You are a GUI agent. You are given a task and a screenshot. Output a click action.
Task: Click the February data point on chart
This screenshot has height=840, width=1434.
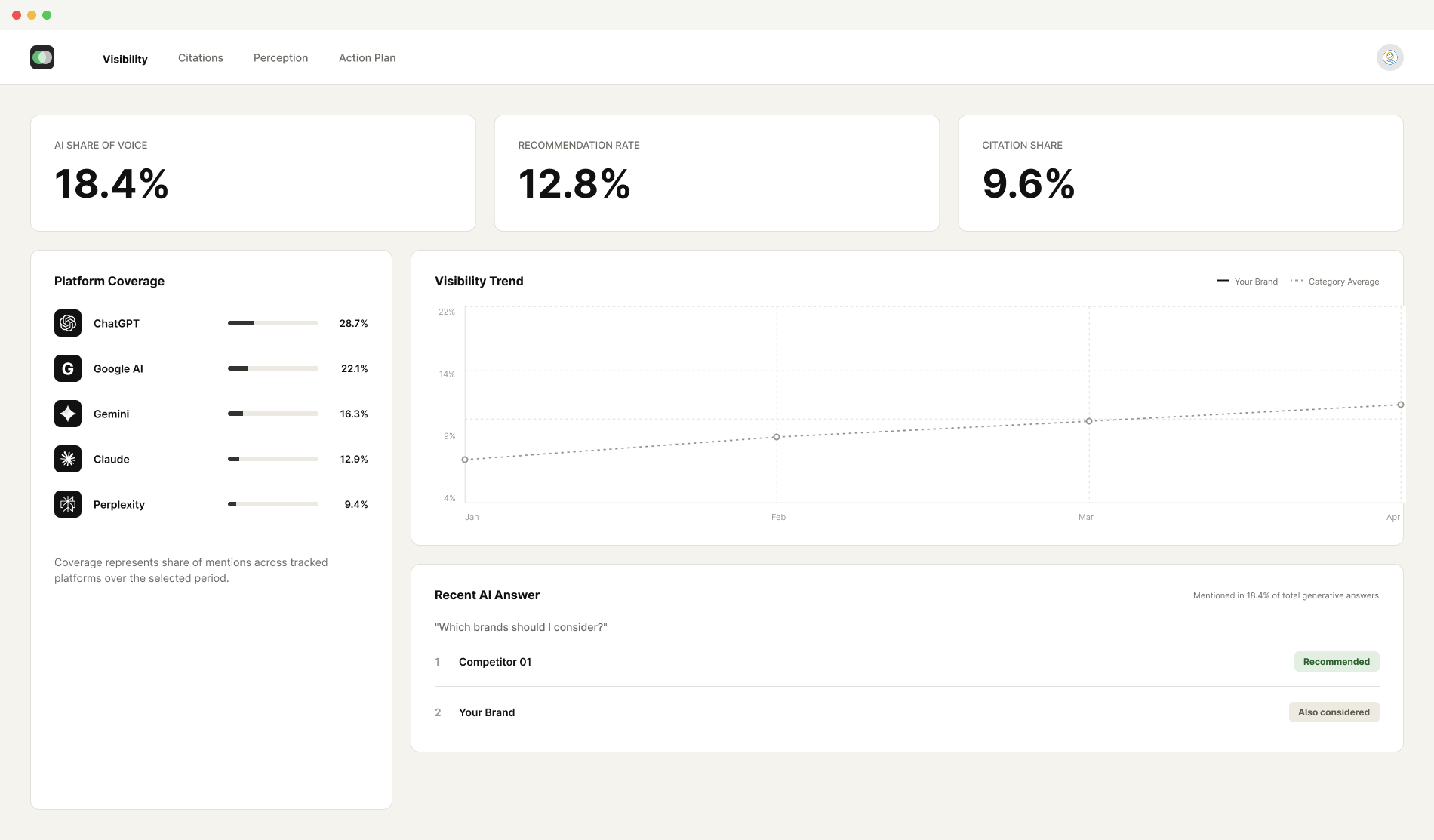tap(777, 437)
